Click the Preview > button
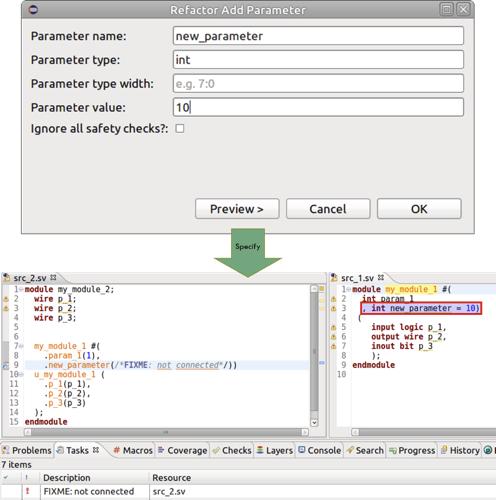 point(237,209)
